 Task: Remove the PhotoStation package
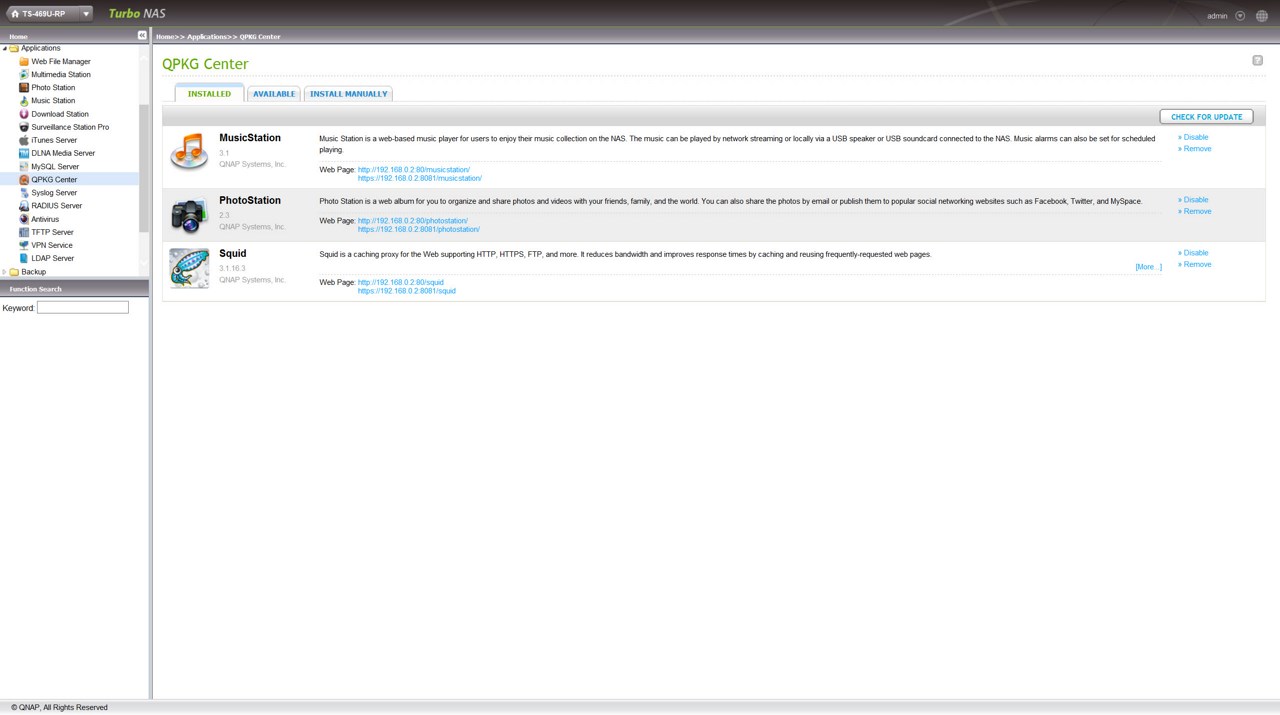(x=1195, y=211)
